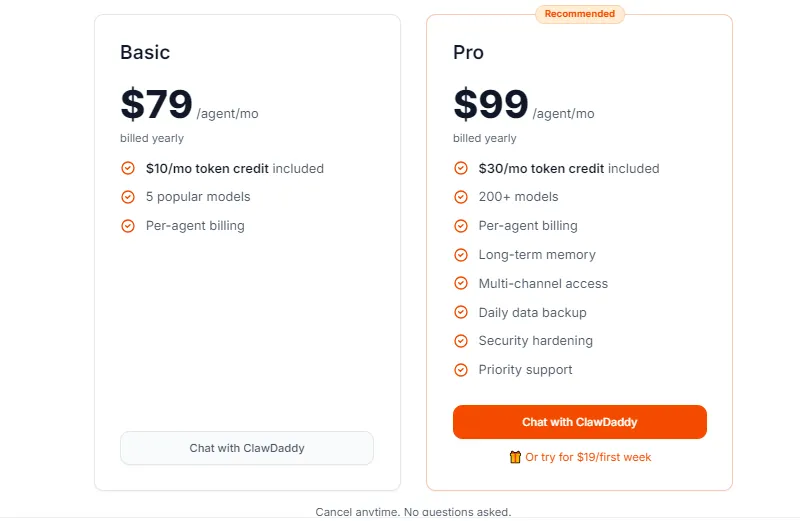Open the try for $19/first week link
The height and width of the screenshot is (521, 800).
(588, 457)
